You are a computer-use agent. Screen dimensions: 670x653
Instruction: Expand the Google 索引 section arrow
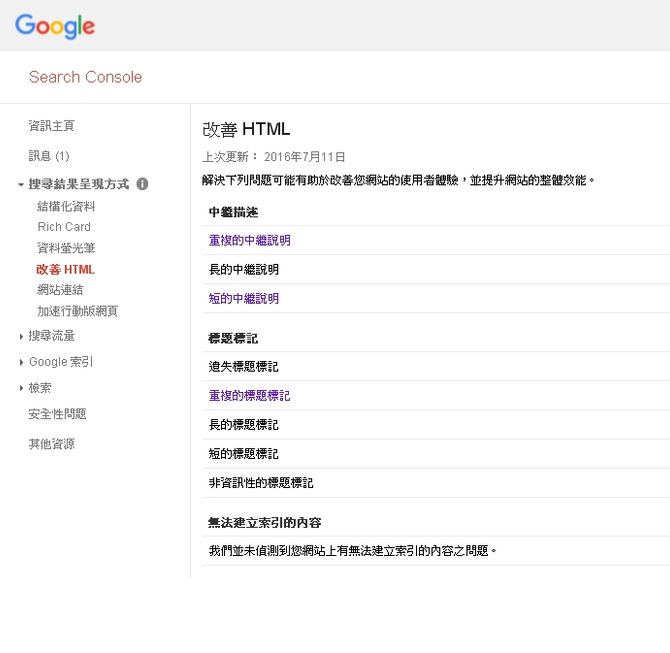(x=21, y=362)
